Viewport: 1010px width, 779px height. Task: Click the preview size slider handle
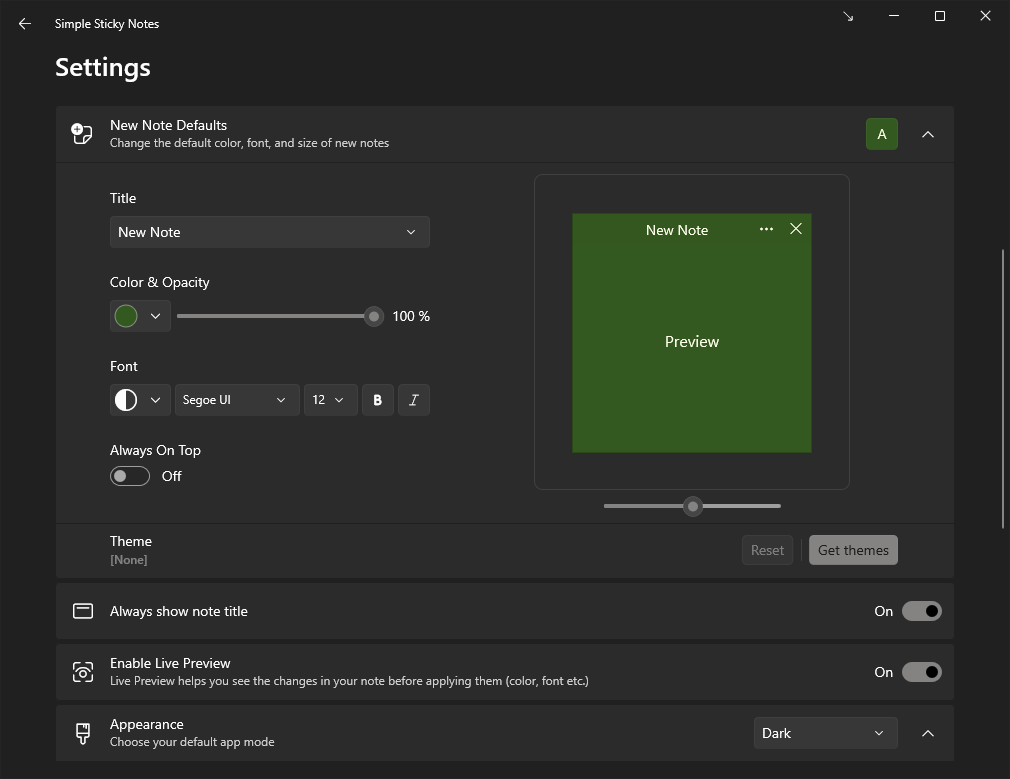692,506
